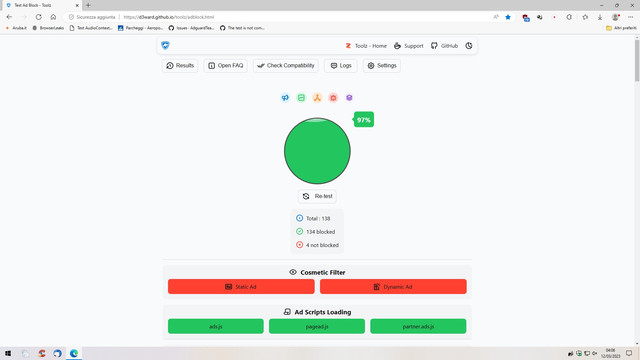The height and width of the screenshot is (360, 640).
Task: Click the purple cube category icon
Action: pyautogui.click(x=349, y=98)
